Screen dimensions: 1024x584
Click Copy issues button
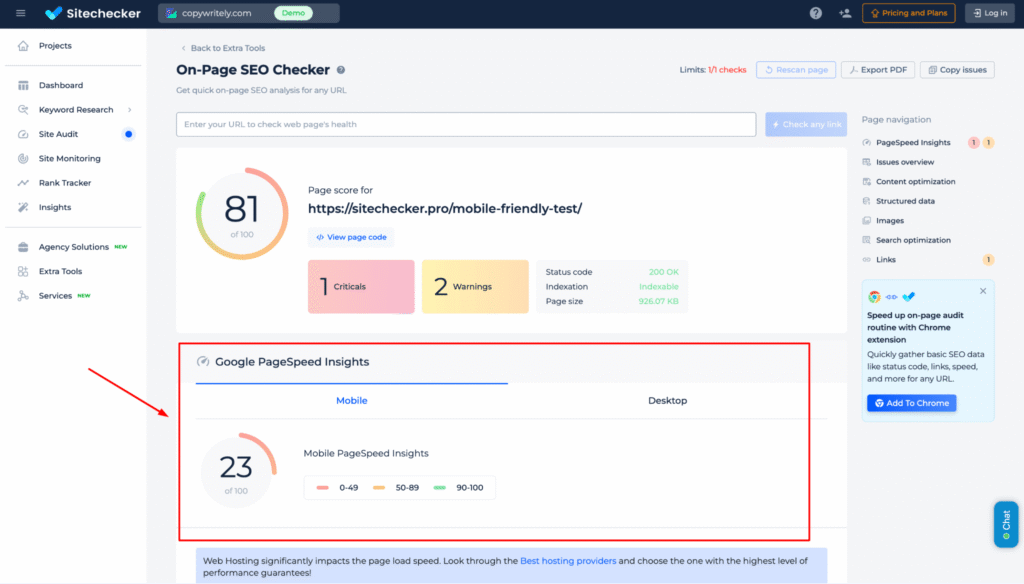957,70
